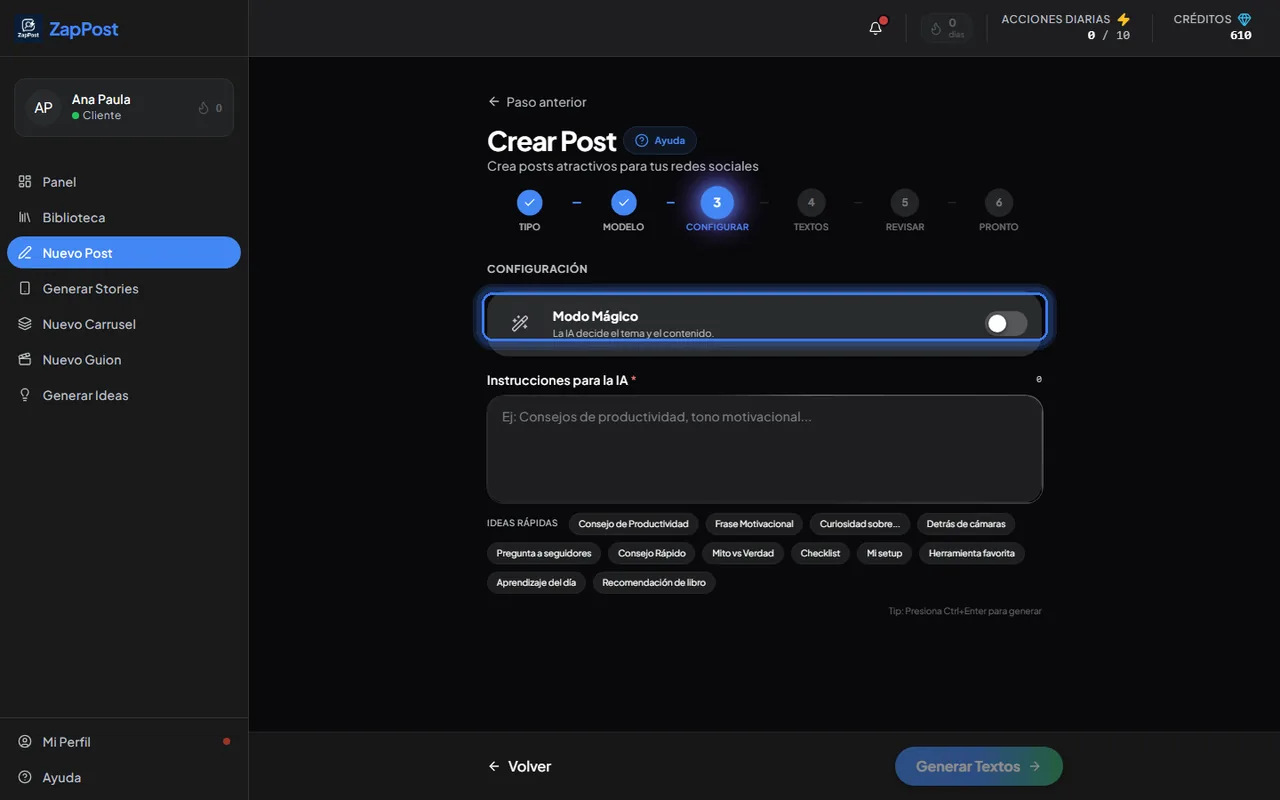
Task: Click the Nuevo Post pencil icon
Action: point(25,253)
